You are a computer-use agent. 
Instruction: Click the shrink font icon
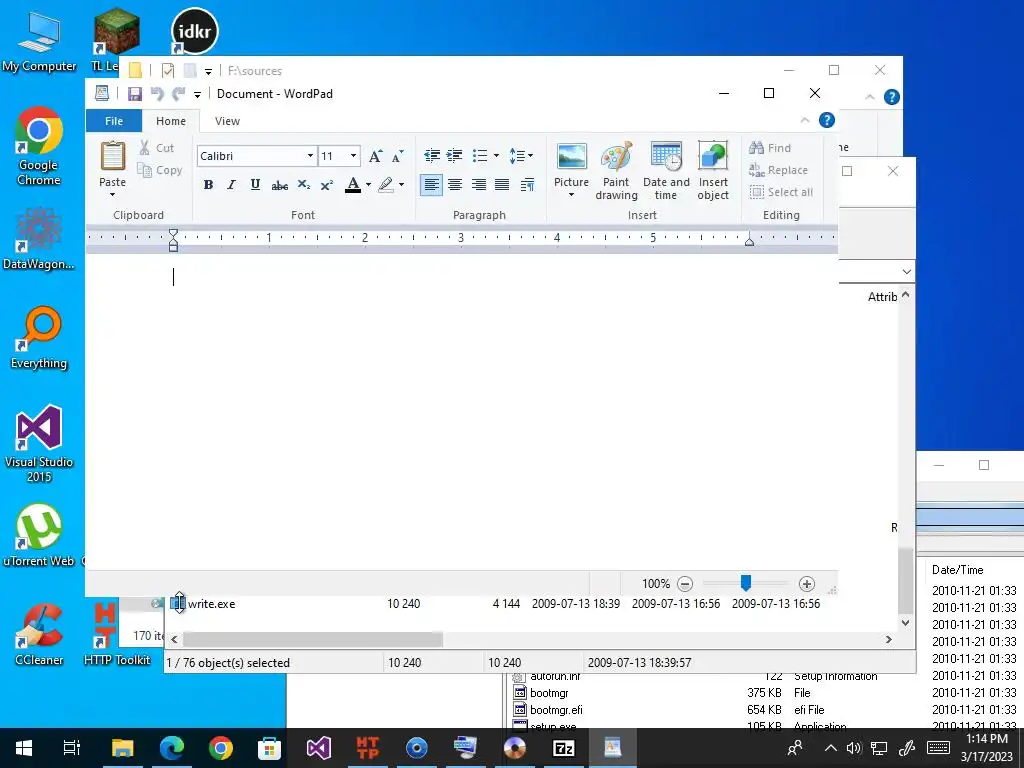coord(397,156)
